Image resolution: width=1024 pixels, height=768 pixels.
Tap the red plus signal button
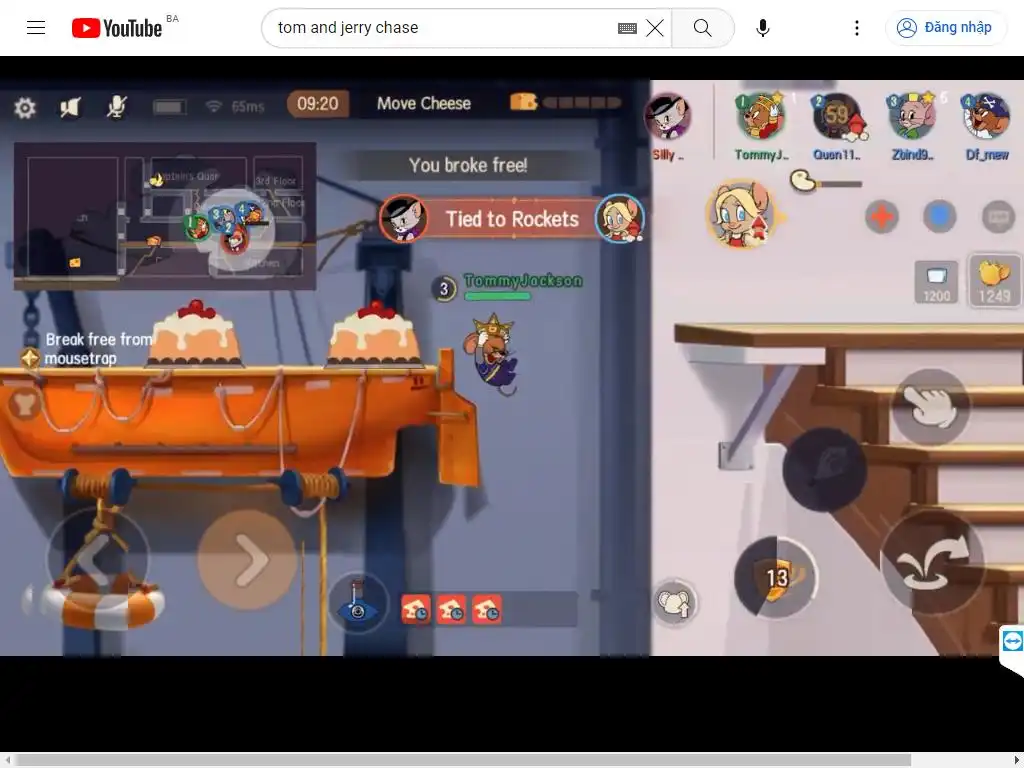pos(882,217)
